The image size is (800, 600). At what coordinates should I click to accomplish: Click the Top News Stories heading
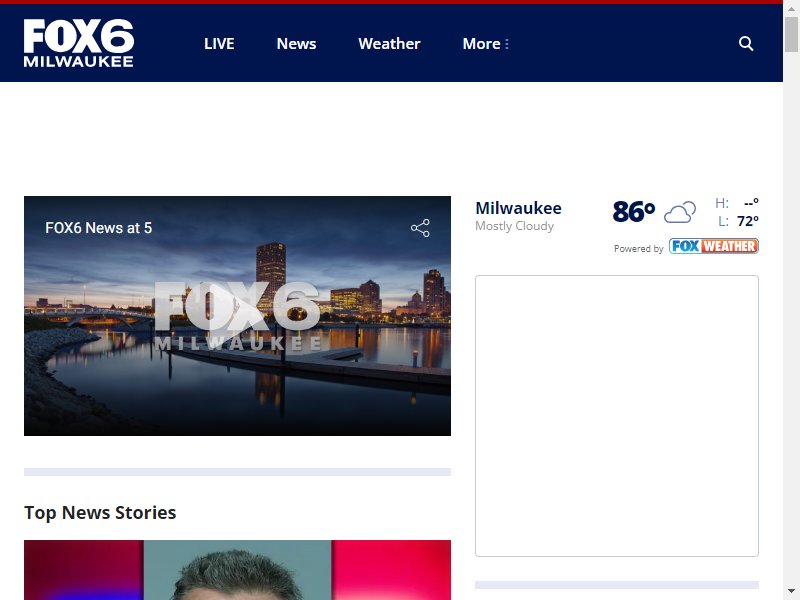[x=100, y=512]
